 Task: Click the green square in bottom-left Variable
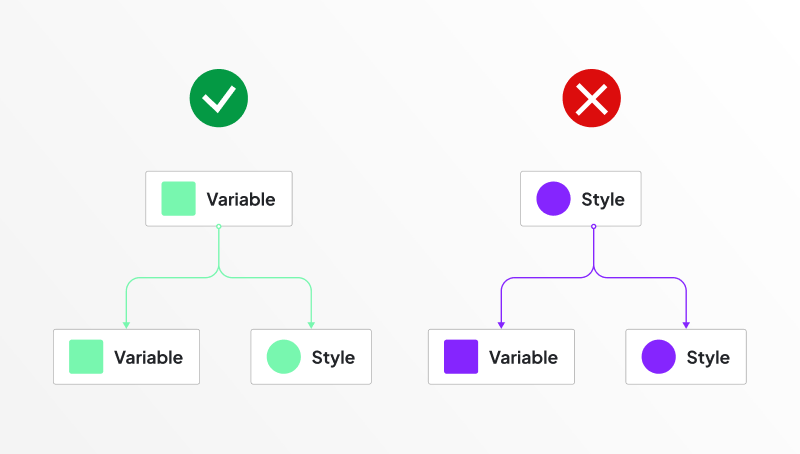[x=86, y=357]
